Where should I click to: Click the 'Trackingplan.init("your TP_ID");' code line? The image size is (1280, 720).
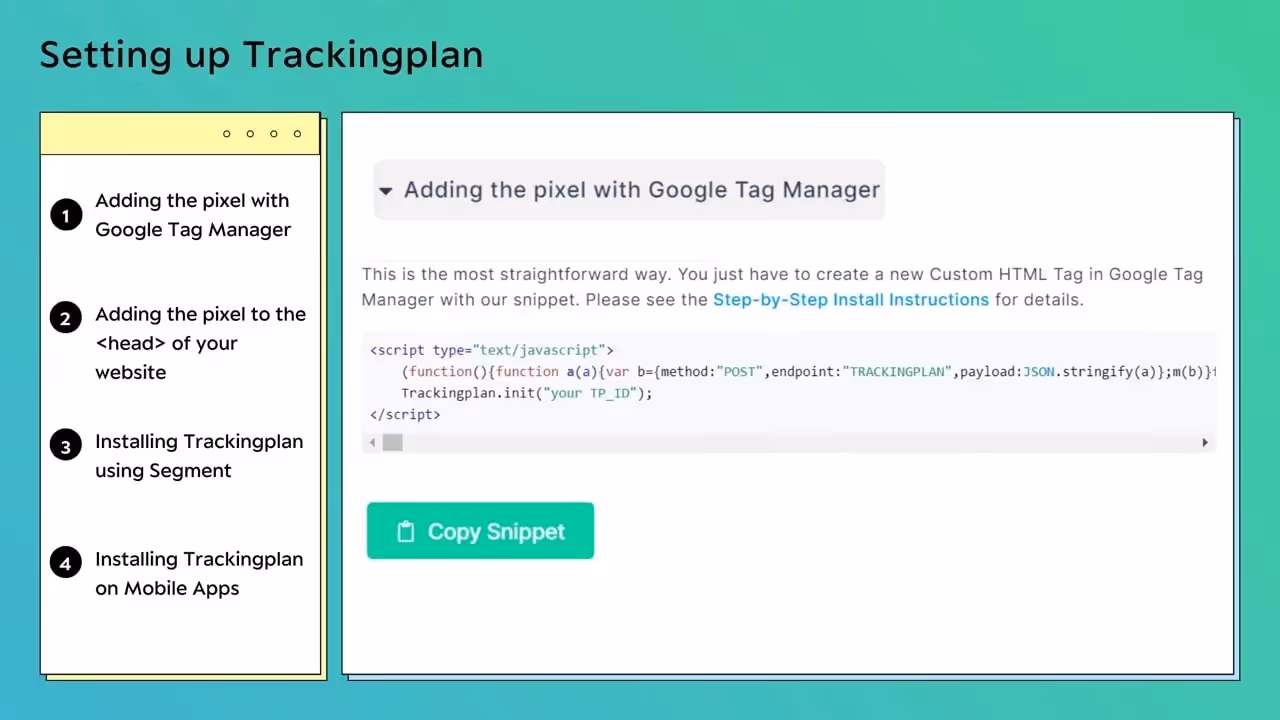click(526, 393)
